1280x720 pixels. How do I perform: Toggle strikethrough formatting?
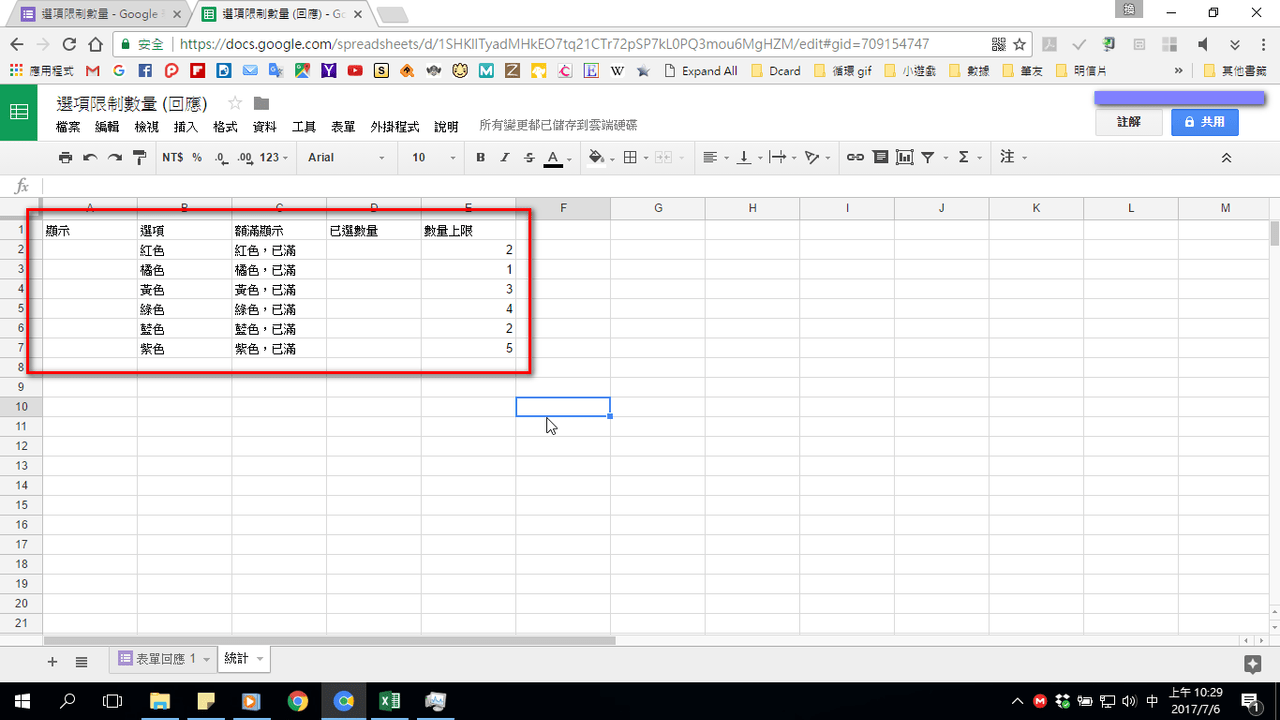coord(529,157)
